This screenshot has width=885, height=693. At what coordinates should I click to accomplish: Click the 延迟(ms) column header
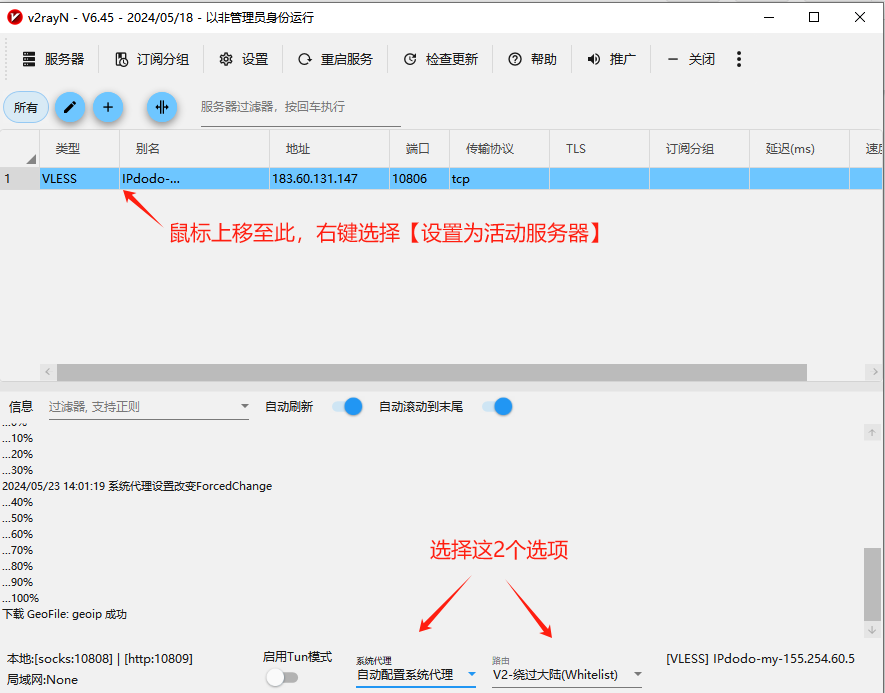pyautogui.click(x=799, y=149)
